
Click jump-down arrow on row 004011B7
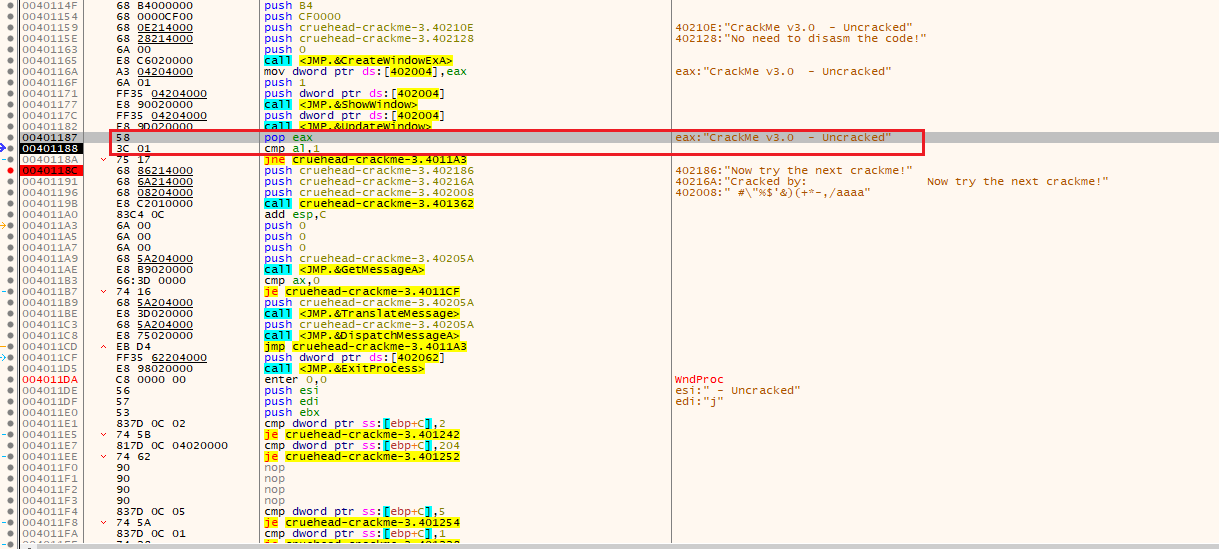click(104, 291)
